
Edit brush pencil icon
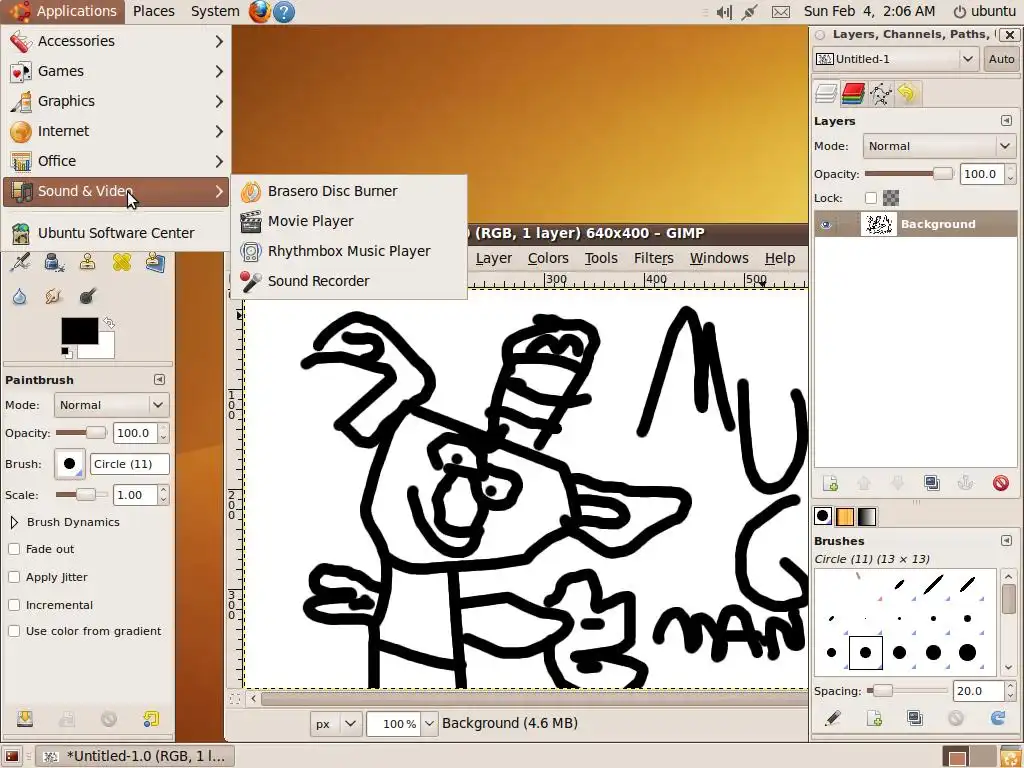832,718
